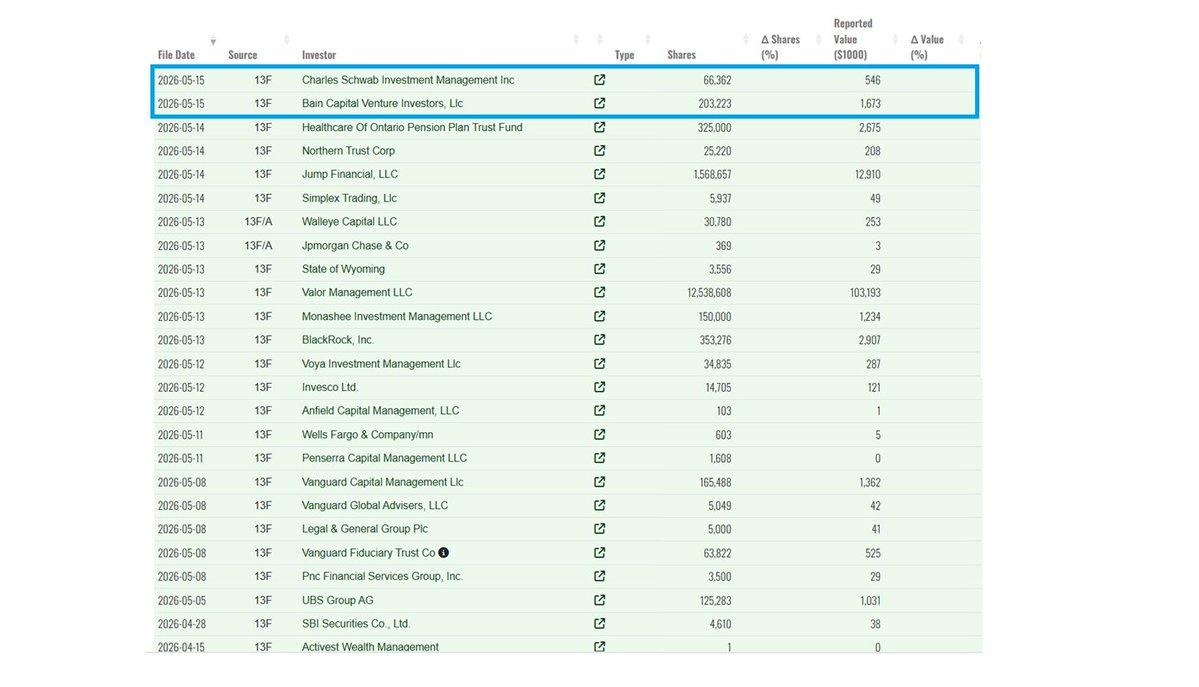
Task: Open external link icon for State of Wyoming
Action: tap(600, 269)
